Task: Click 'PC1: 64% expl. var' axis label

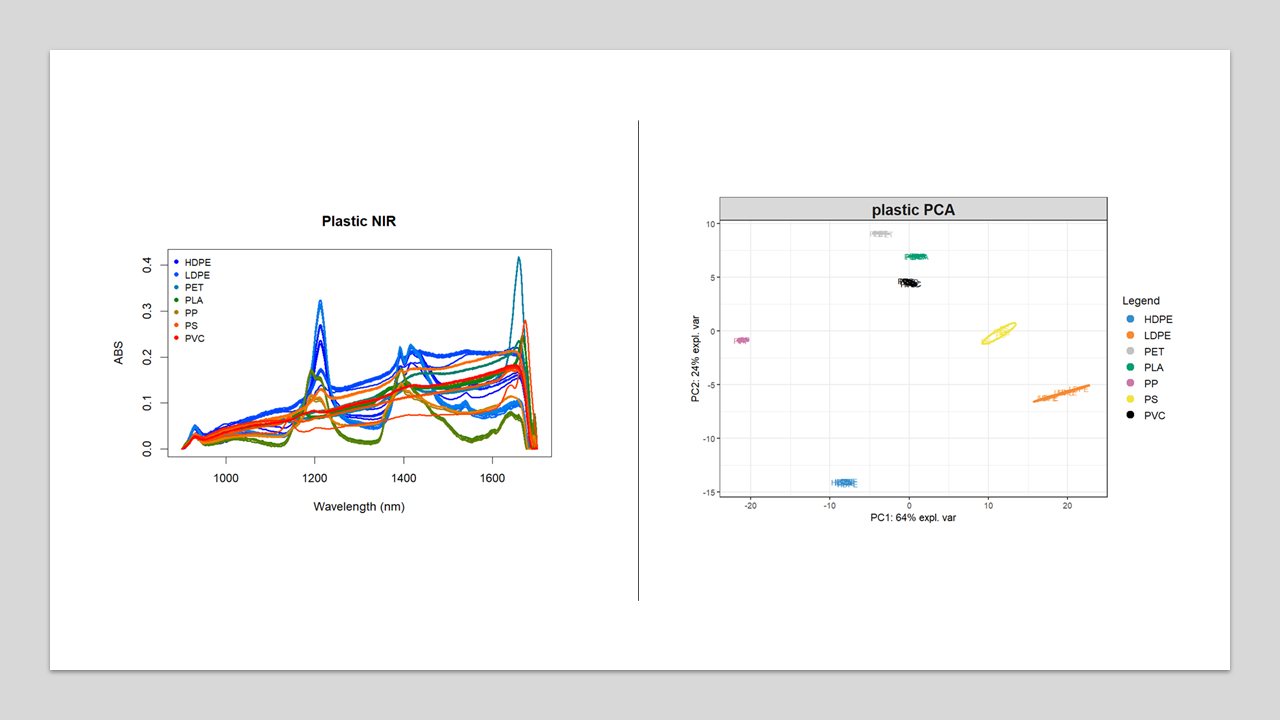Action: point(913,518)
